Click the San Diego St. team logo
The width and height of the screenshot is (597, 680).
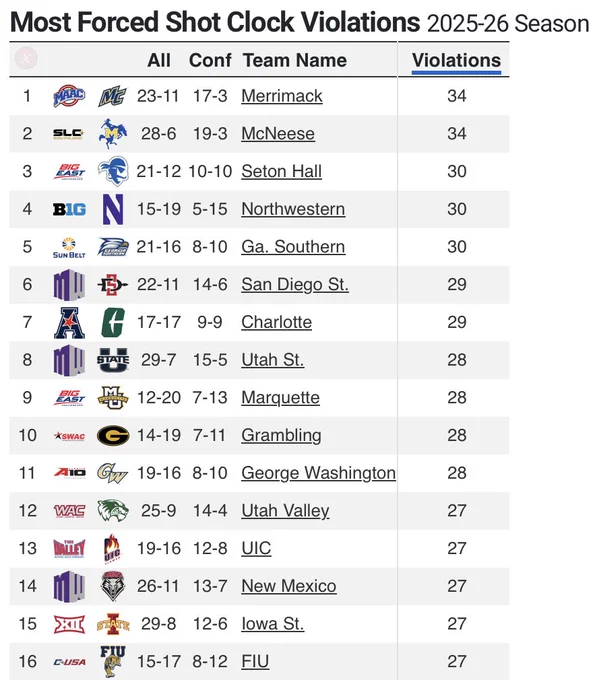point(113,284)
